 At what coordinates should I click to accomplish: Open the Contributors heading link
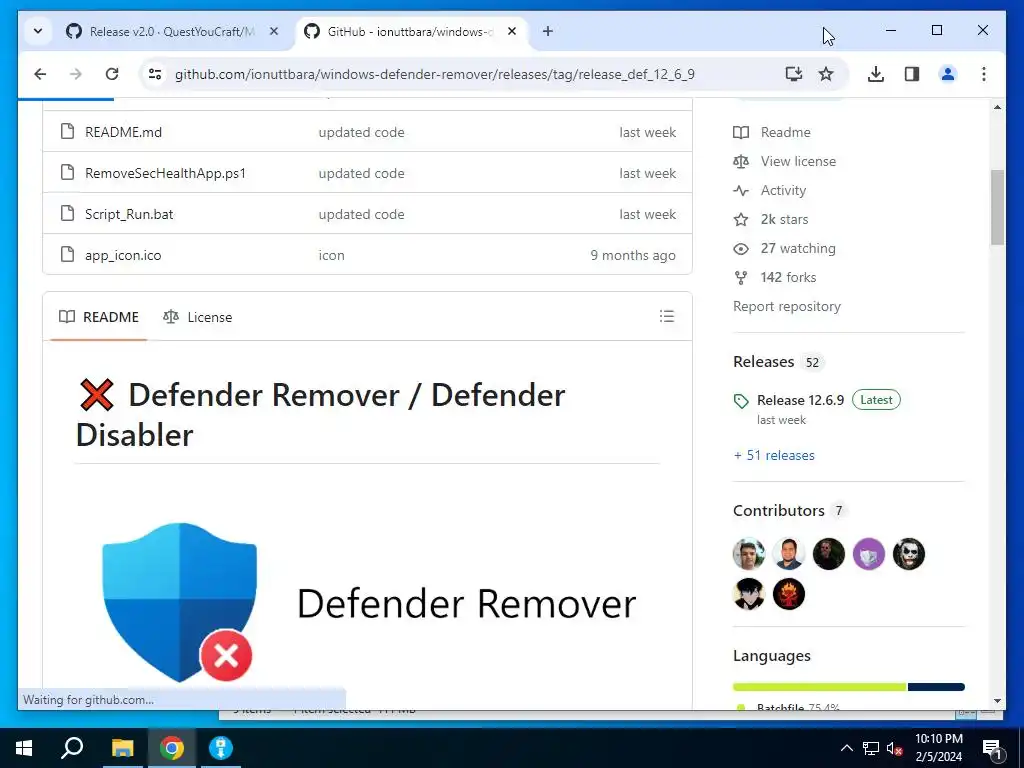(778, 511)
